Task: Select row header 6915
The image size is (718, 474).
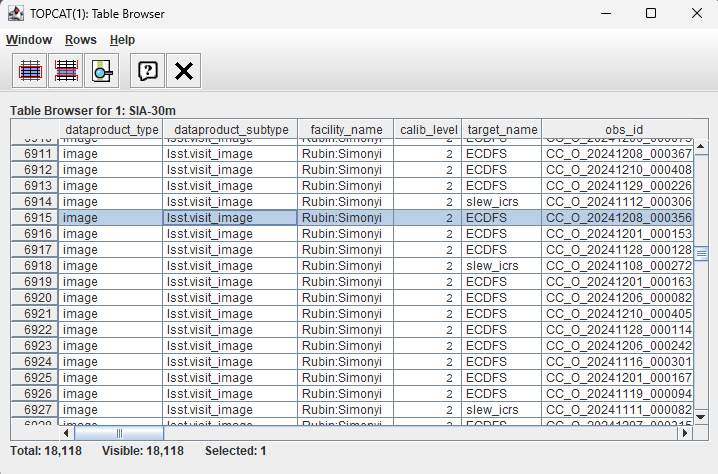Action: [x=34, y=218]
